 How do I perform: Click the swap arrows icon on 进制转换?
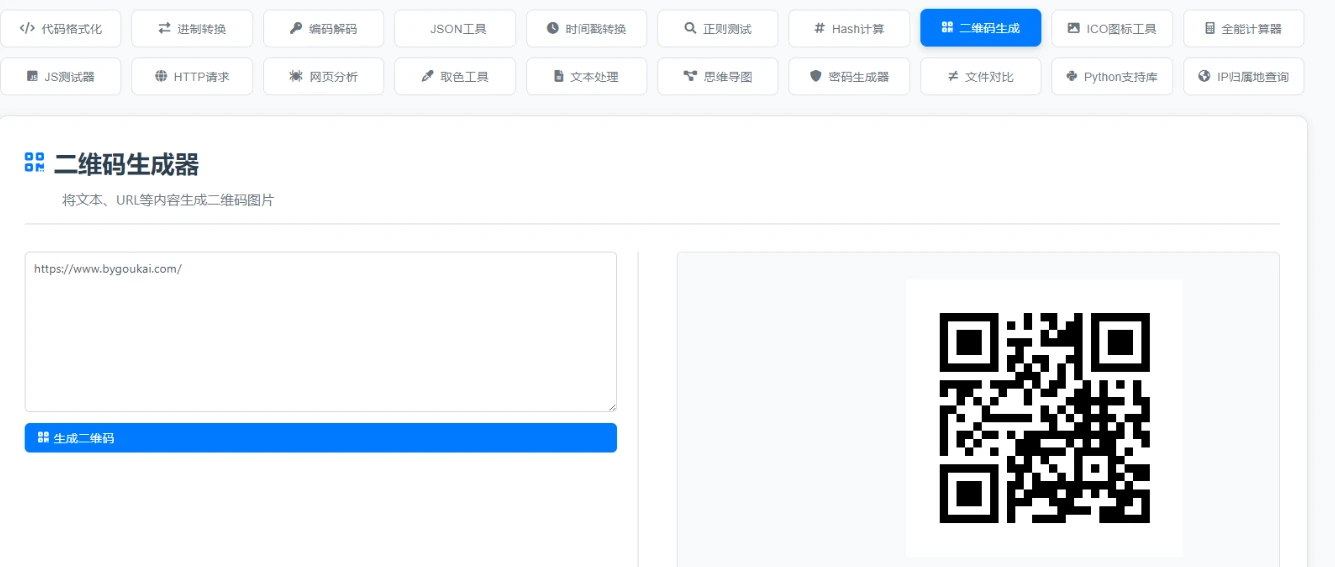[164, 29]
